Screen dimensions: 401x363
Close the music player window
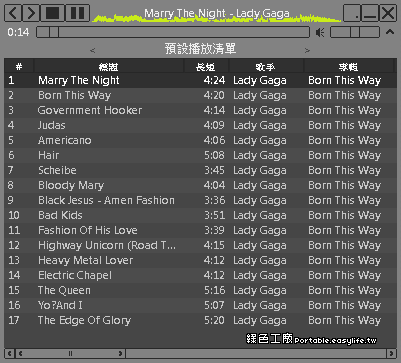388,13
